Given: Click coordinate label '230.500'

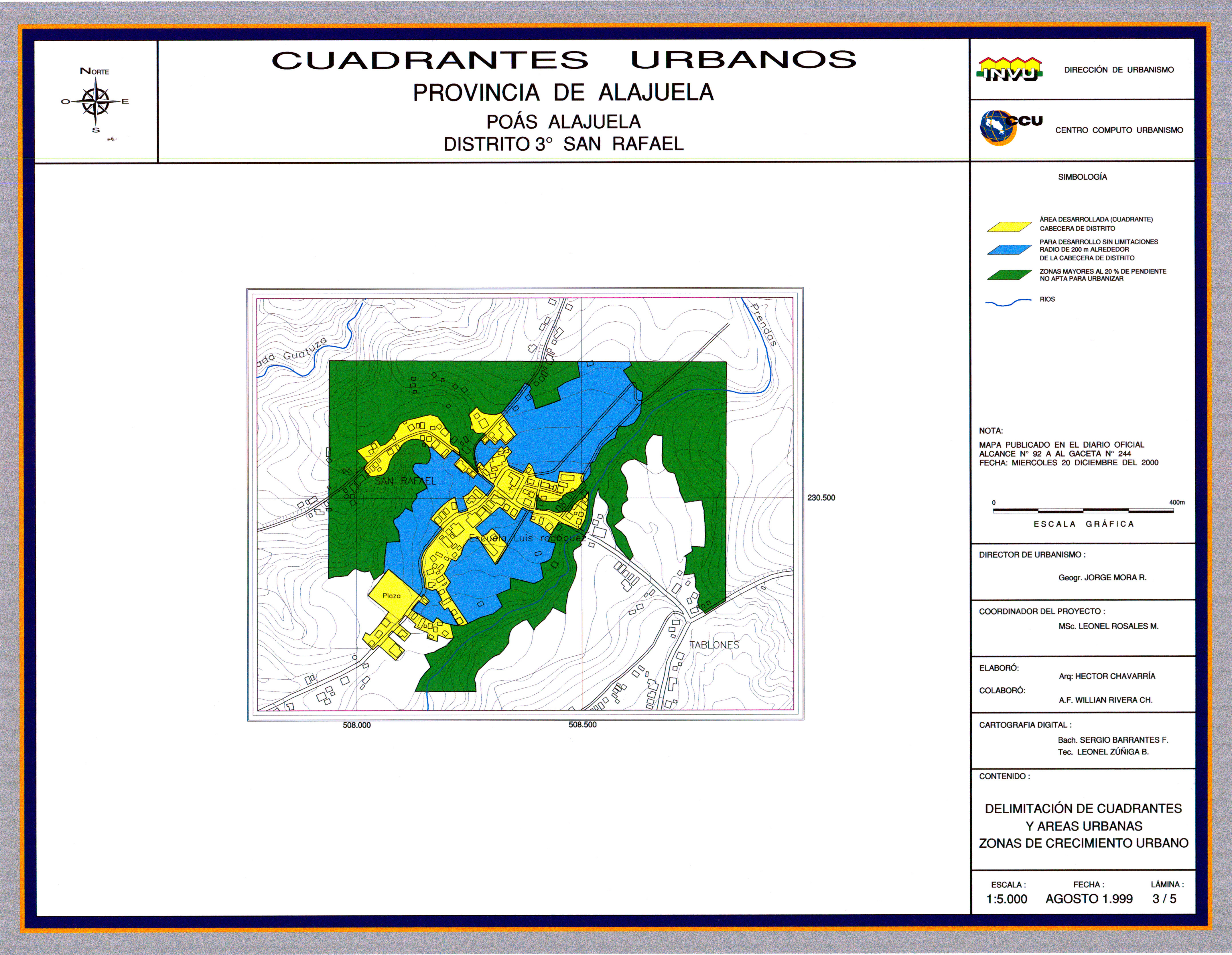Looking at the screenshot, I should pyautogui.click(x=821, y=498).
